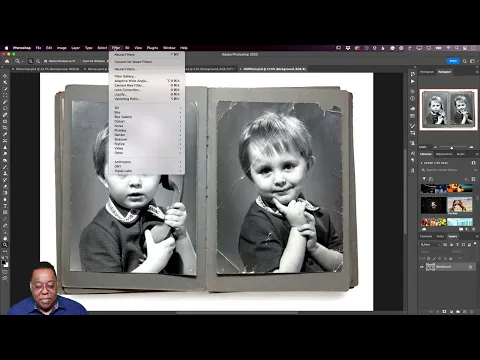Choose Camera Raw Filter from Filter menu
Image resolution: width=480 pixels, height=360 pixels.
pyautogui.click(x=147, y=85)
